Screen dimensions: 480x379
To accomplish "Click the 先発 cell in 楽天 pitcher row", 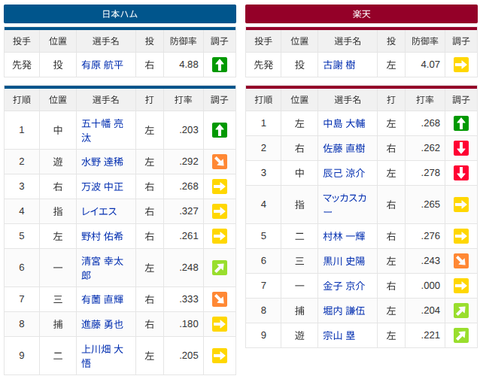I will 263,65.
